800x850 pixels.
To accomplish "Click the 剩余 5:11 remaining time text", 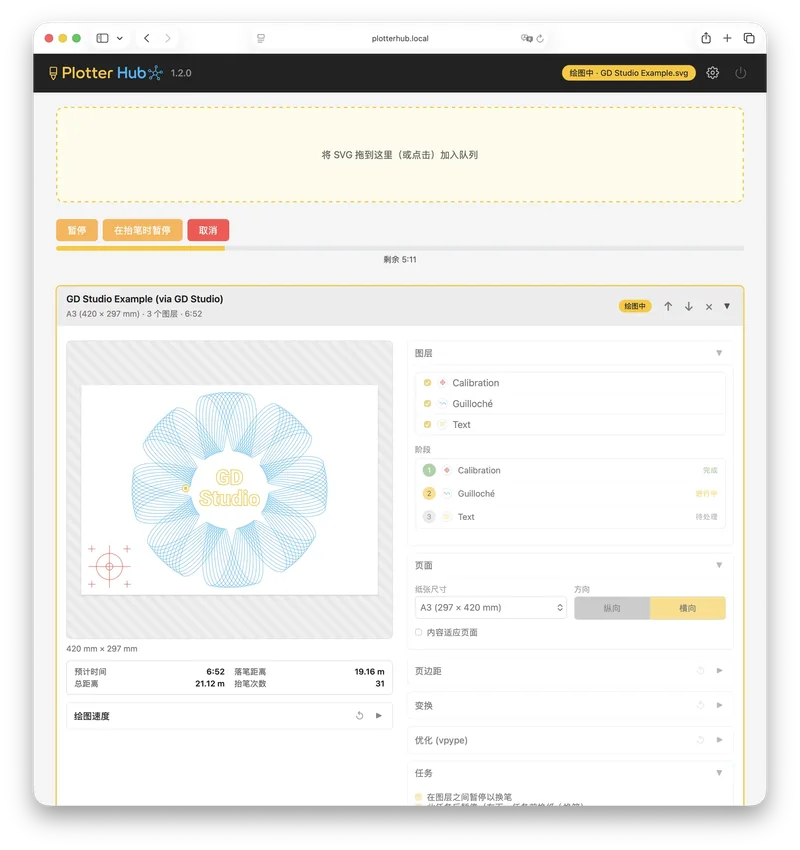I will pyautogui.click(x=400, y=260).
